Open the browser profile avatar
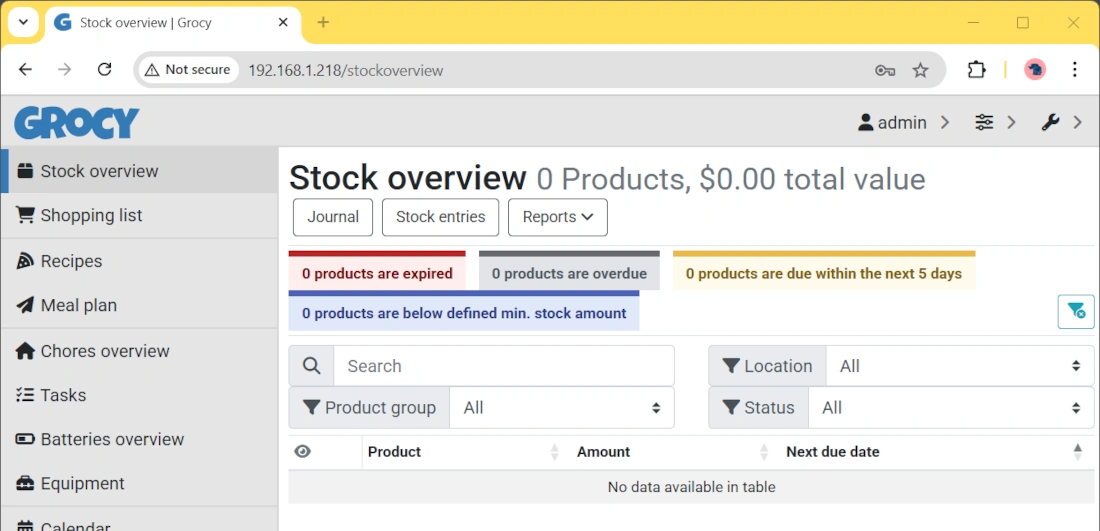The height and width of the screenshot is (531, 1100). (x=1035, y=69)
